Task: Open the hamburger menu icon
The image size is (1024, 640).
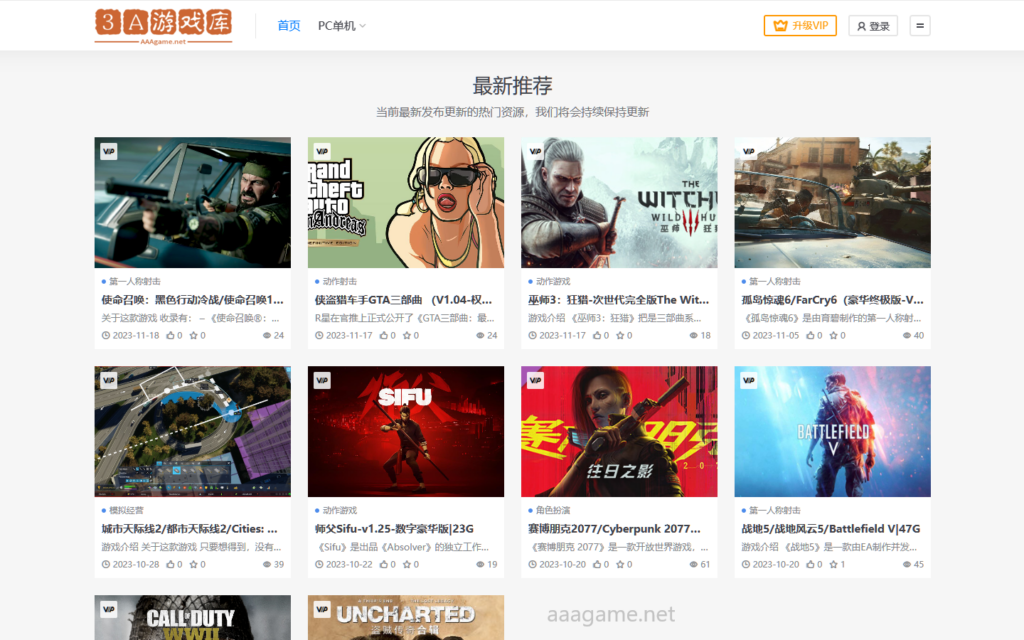Action: (x=920, y=25)
